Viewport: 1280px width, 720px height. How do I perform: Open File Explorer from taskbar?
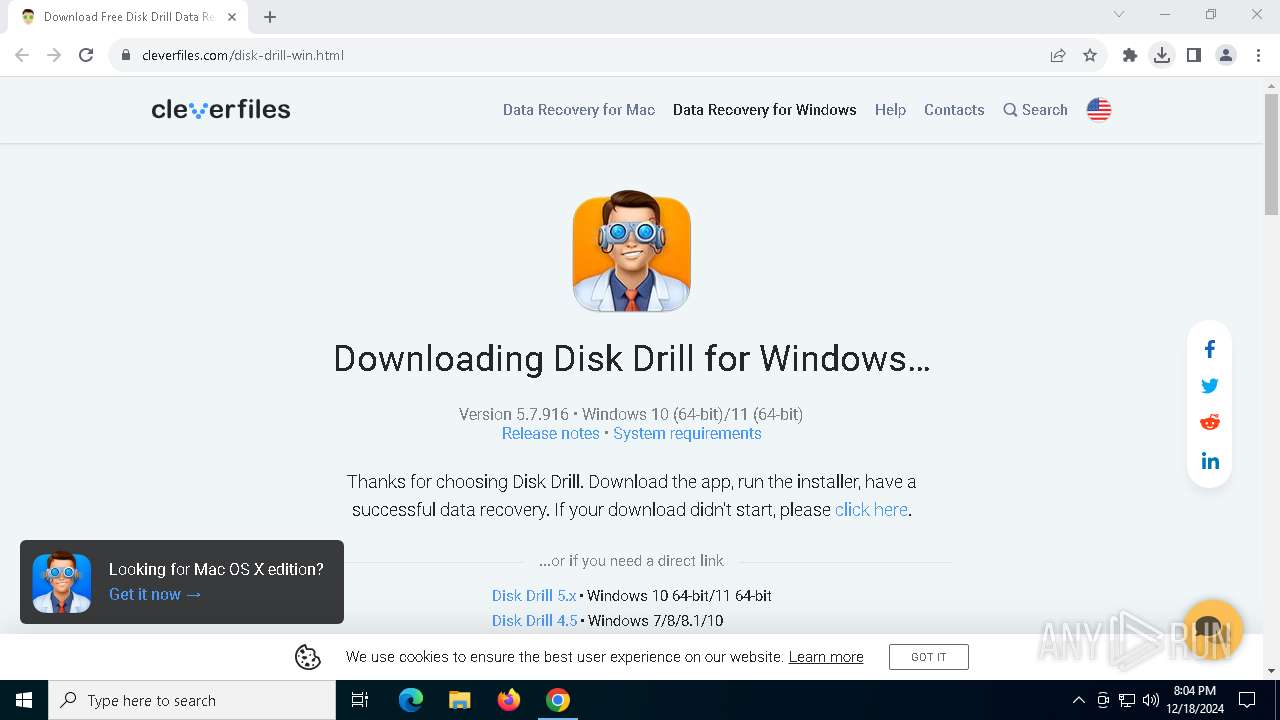pos(460,700)
